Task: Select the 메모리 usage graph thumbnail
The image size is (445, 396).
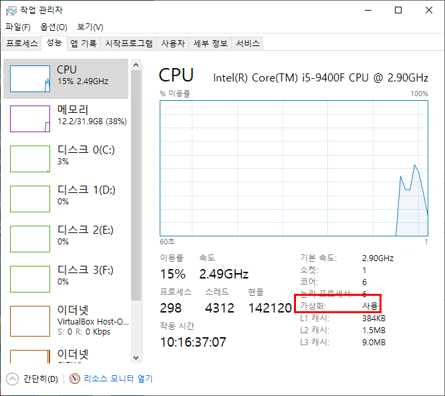Action: coord(30,119)
